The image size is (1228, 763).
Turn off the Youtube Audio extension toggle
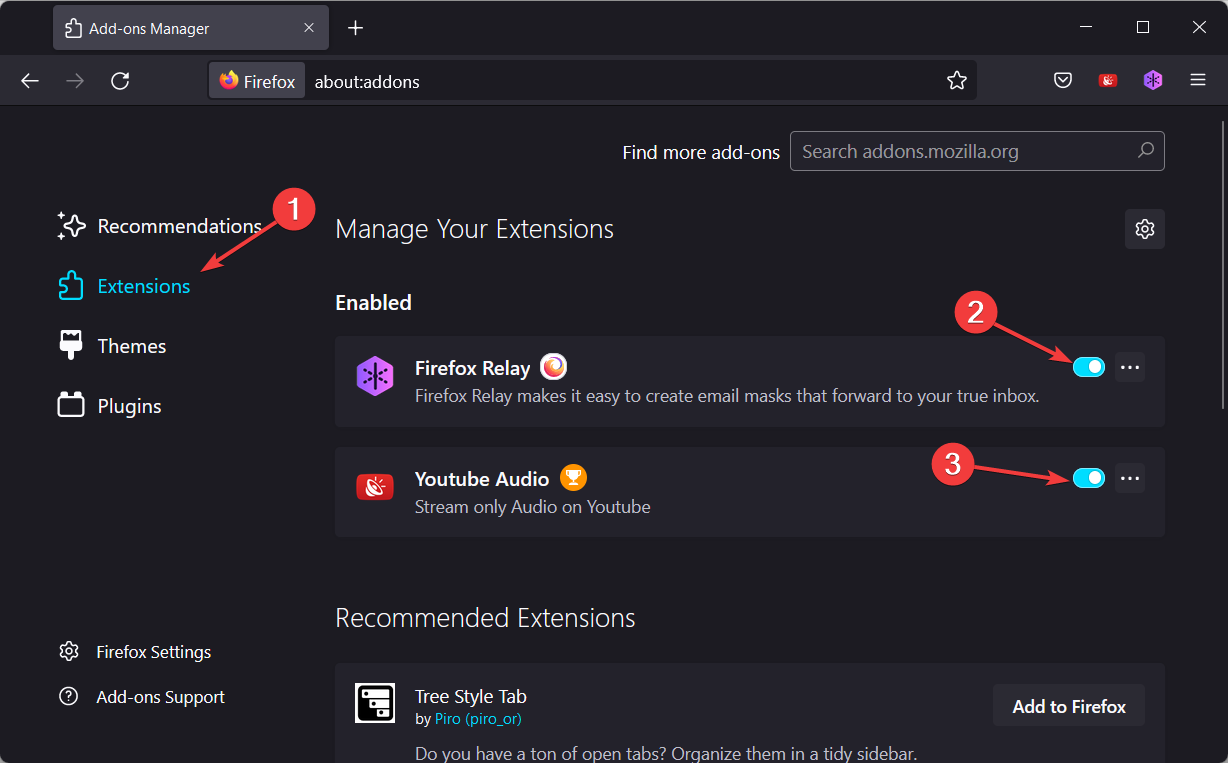(1089, 478)
